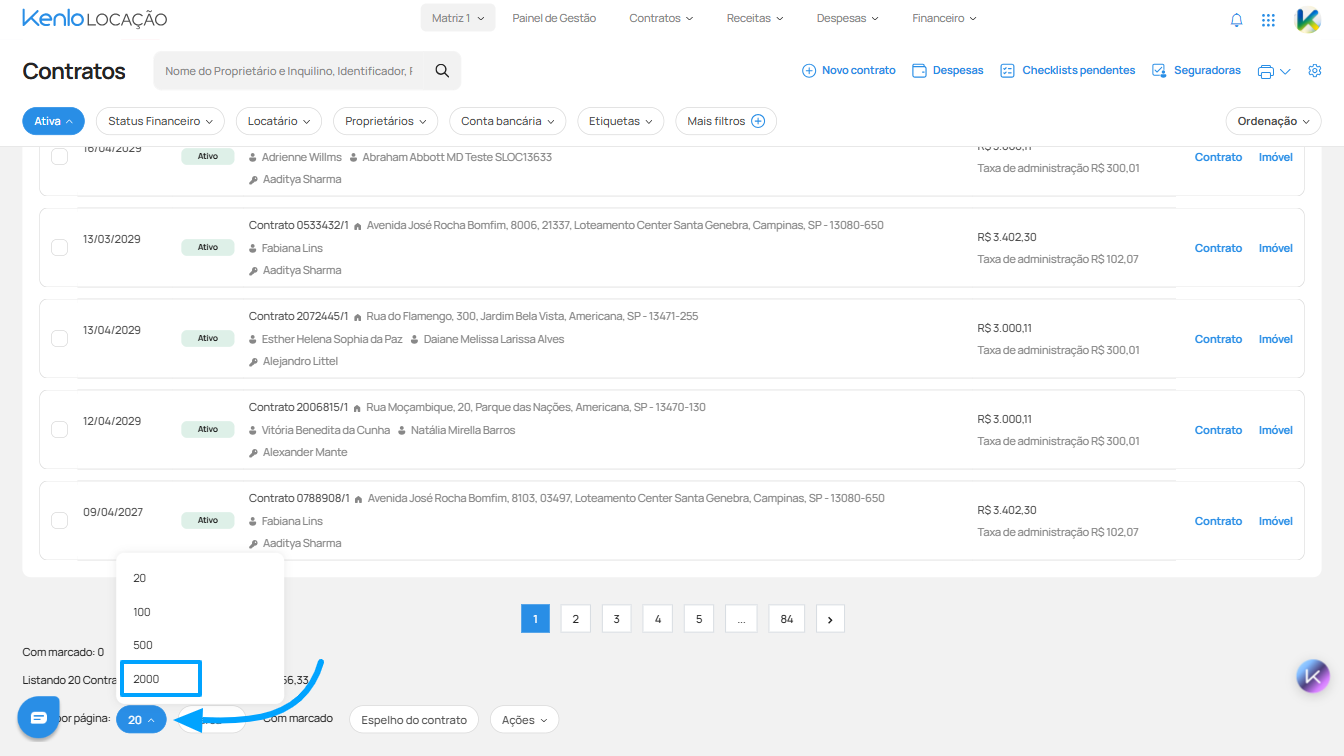Click key-holder name Alexander Mante
This screenshot has width=1344, height=756.
[305, 452]
